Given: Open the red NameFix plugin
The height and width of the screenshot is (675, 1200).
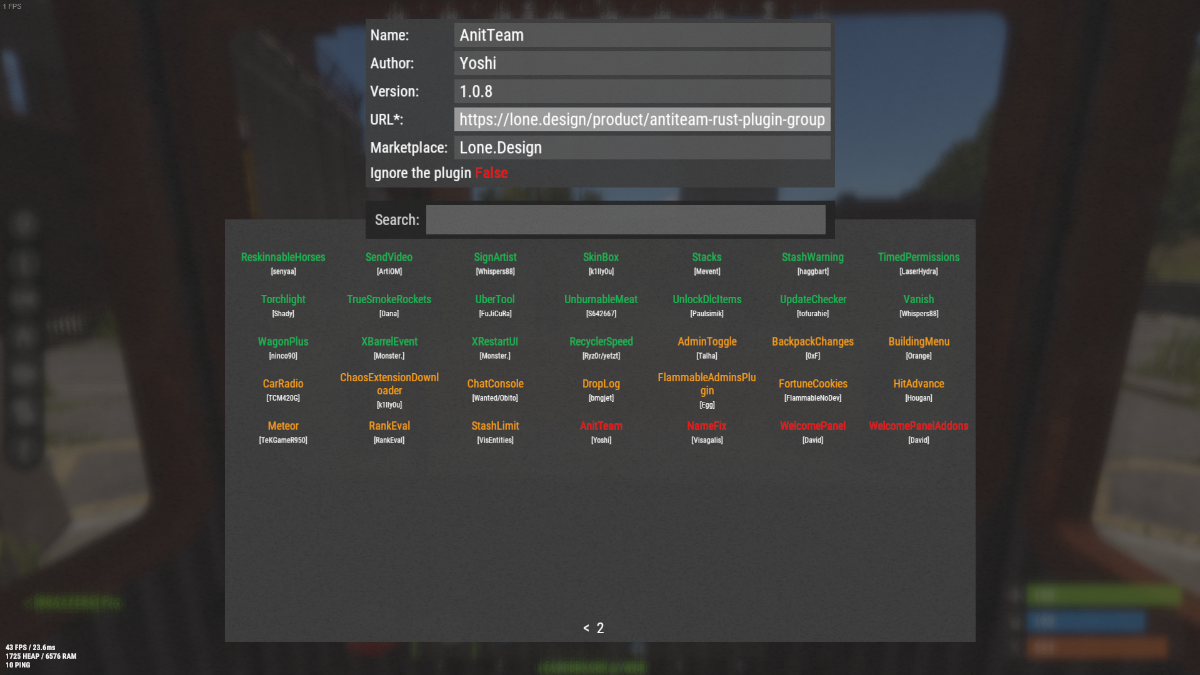Looking at the screenshot, I should pos(707,426).
